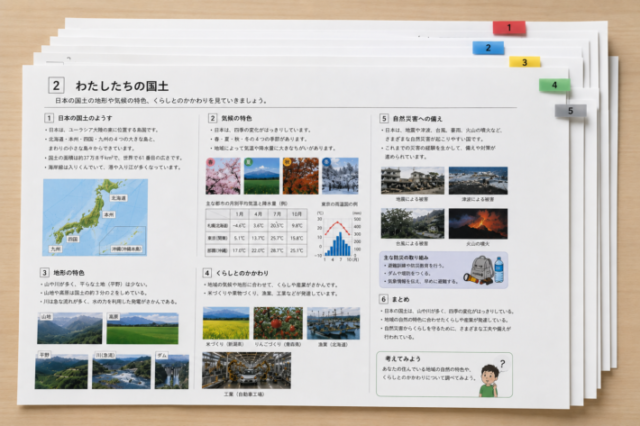Click the pink spring badge on the blossom photo
This screenshot has height=426, width=640.
(x=210, y=162)
